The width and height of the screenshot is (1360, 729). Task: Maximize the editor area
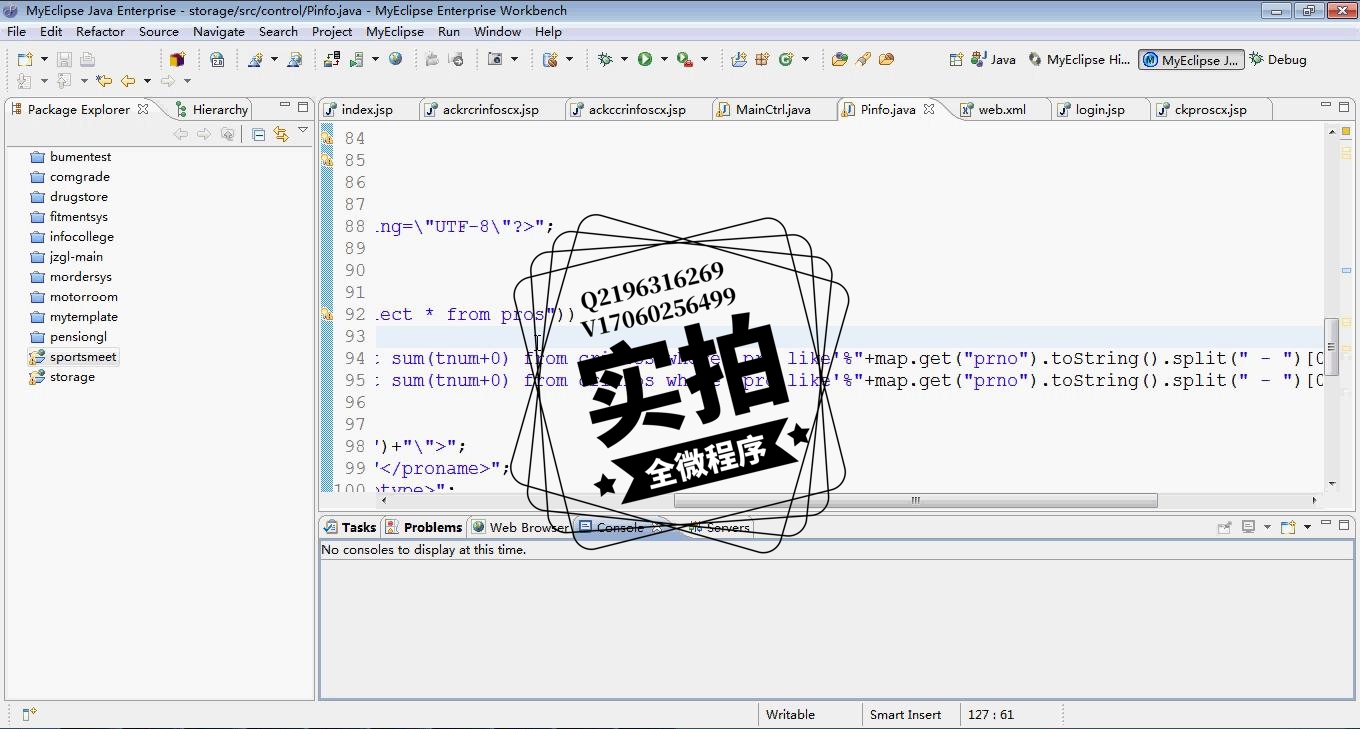pyautogui.click(x=1346, y=106)
